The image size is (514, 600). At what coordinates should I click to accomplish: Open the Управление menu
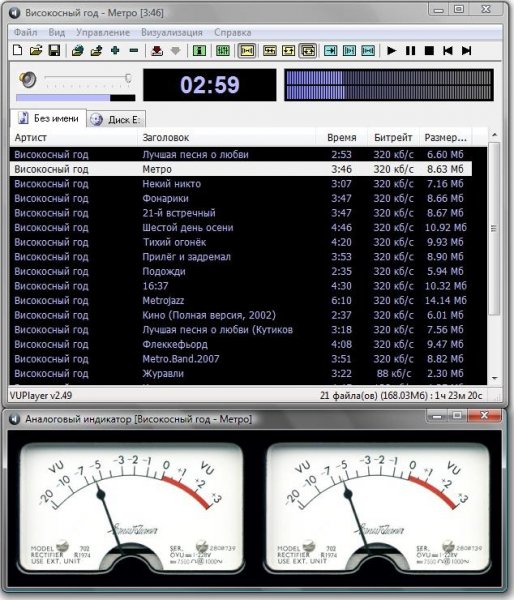point(103,33)
